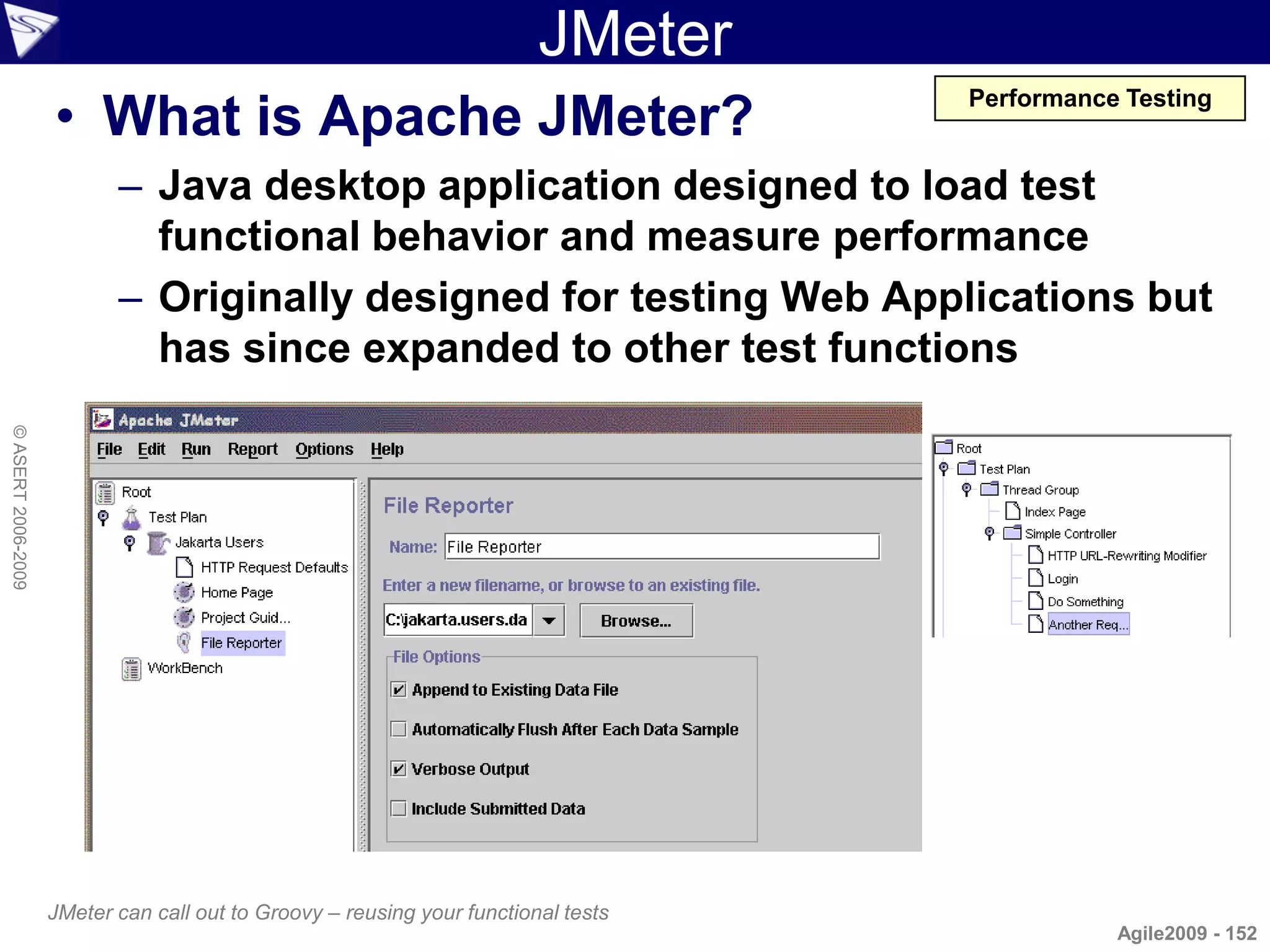Viewport: 1270px width, 952px height.
Task: Select HTTP URL-Rewriting Modifier tree item
Action: pyautogui.click(x=1127, y=556)
